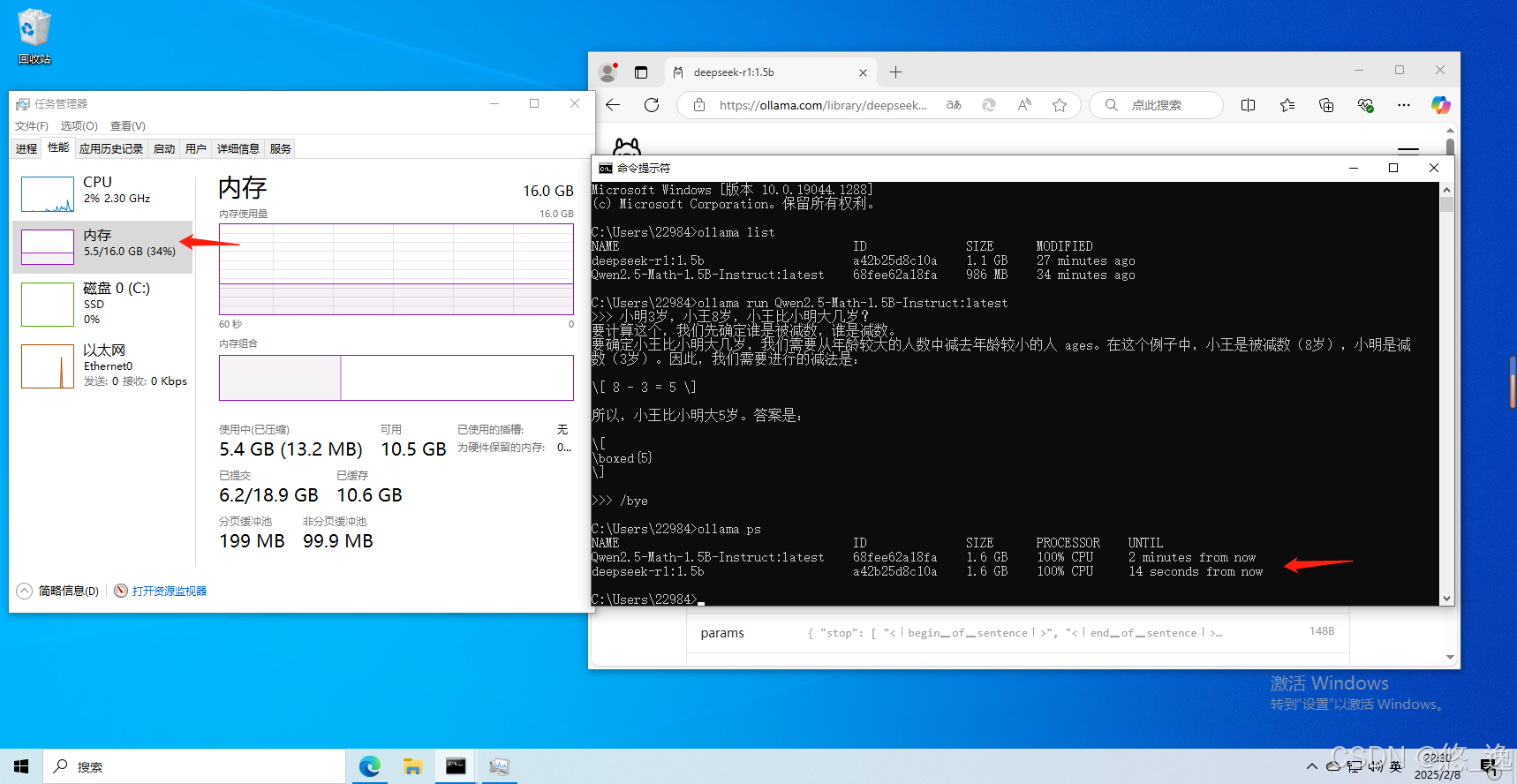
Task: Open Edge tab actions menu icon
Action: [x=641, y=72]
